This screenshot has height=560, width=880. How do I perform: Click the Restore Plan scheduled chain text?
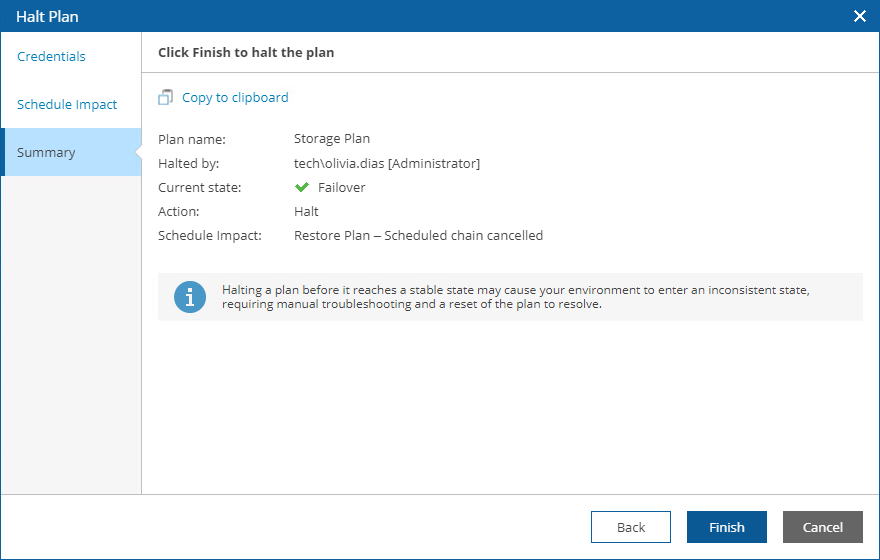(418, 236)
